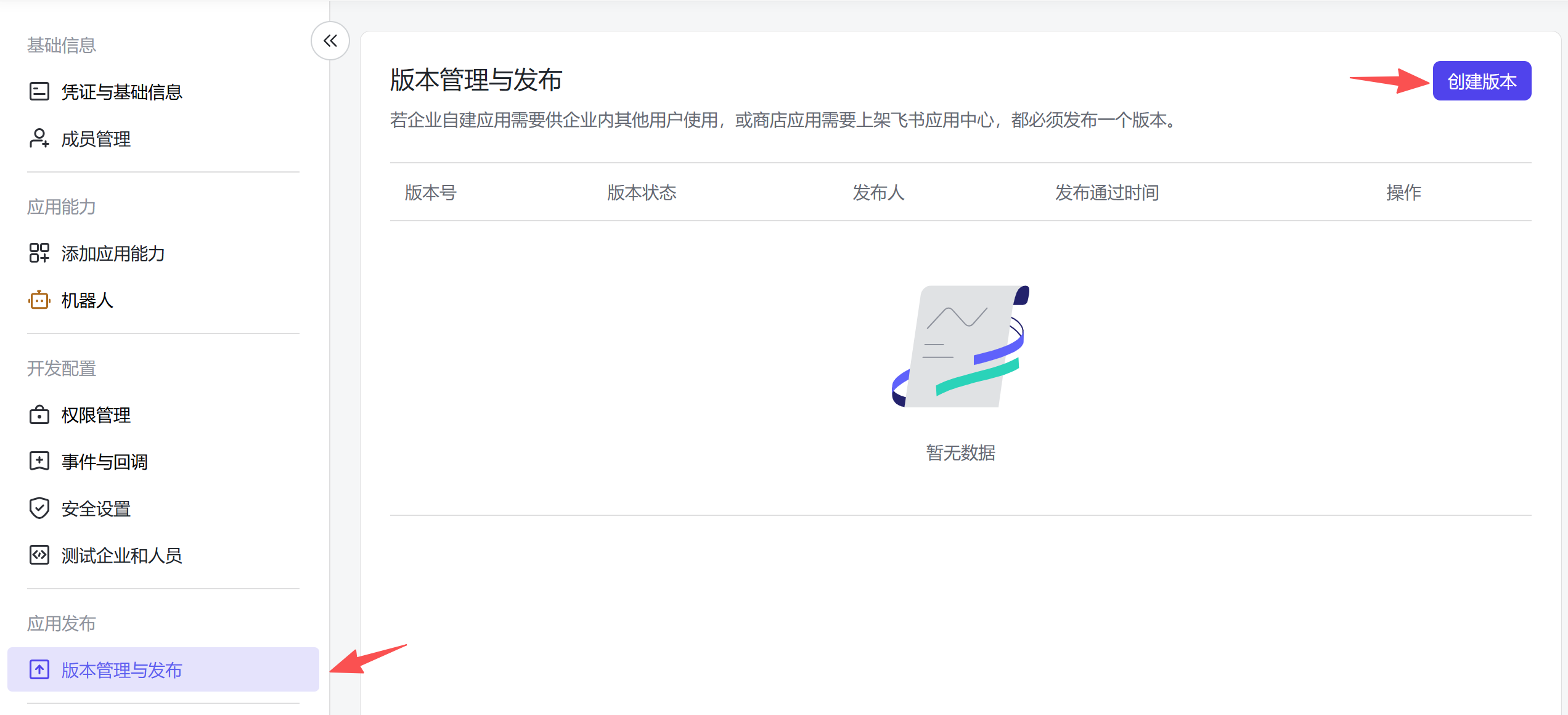Navigate to 权限管理
1568x715 pixels.
96,415
